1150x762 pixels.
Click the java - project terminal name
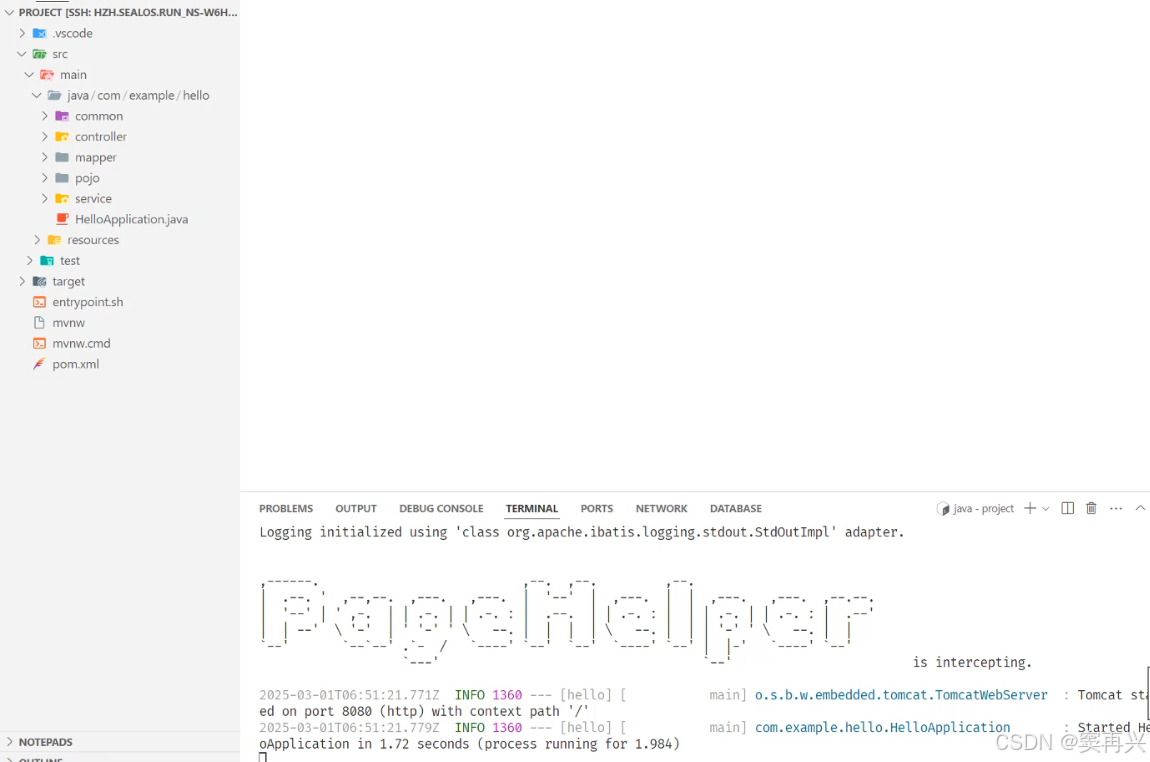[x=984, y=508]
